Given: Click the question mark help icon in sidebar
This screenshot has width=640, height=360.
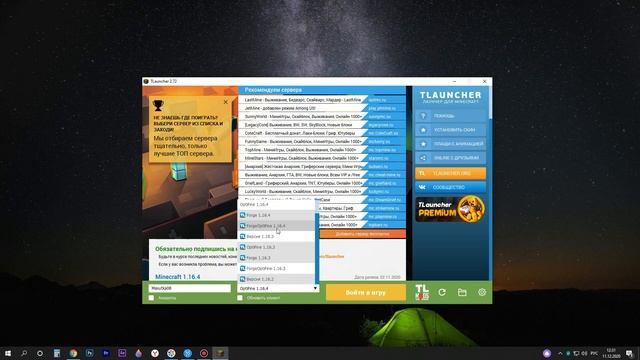Looking at the screenshot, I should [423, 116].
